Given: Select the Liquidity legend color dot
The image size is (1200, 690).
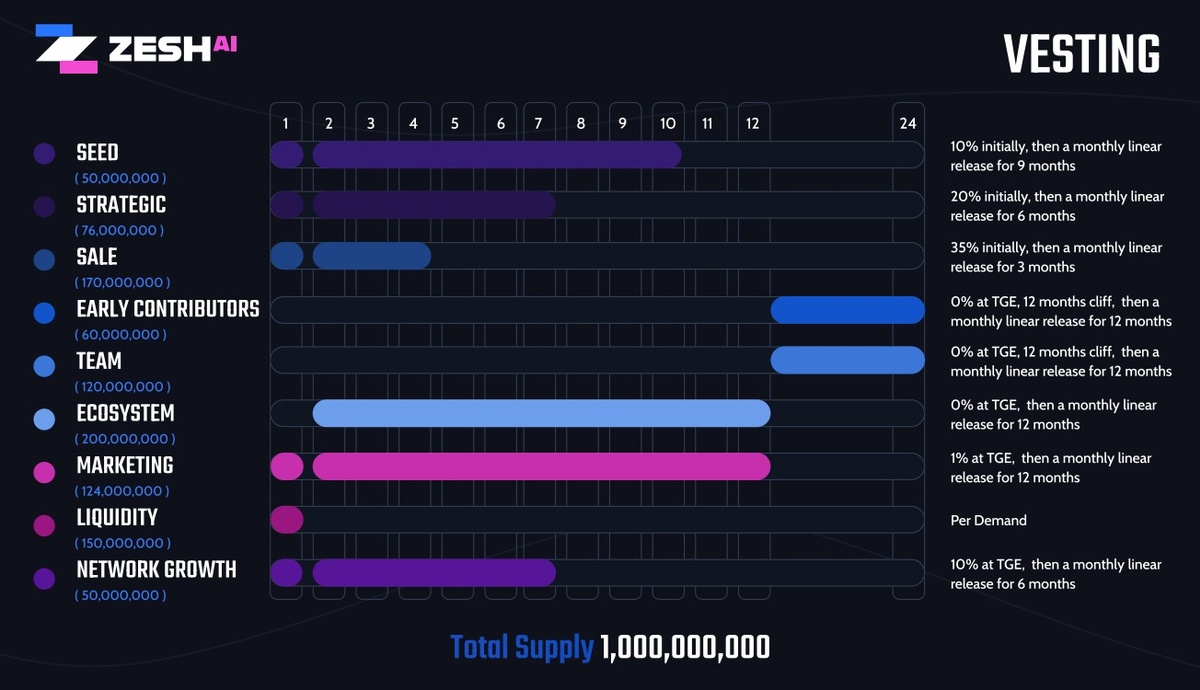Looking at the screenshot, I should click(44, 520).
